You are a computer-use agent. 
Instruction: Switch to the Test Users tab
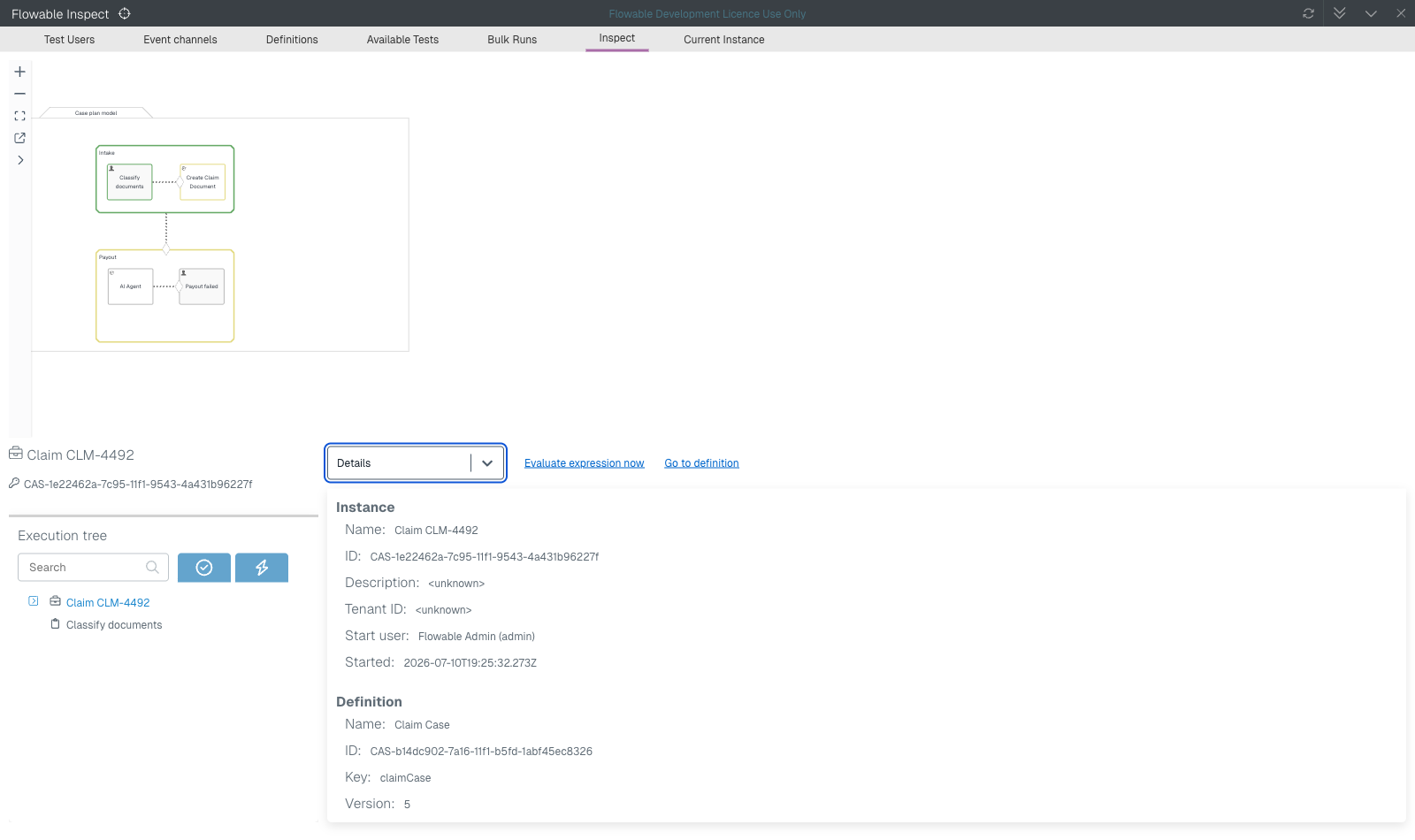click(69, 40)
